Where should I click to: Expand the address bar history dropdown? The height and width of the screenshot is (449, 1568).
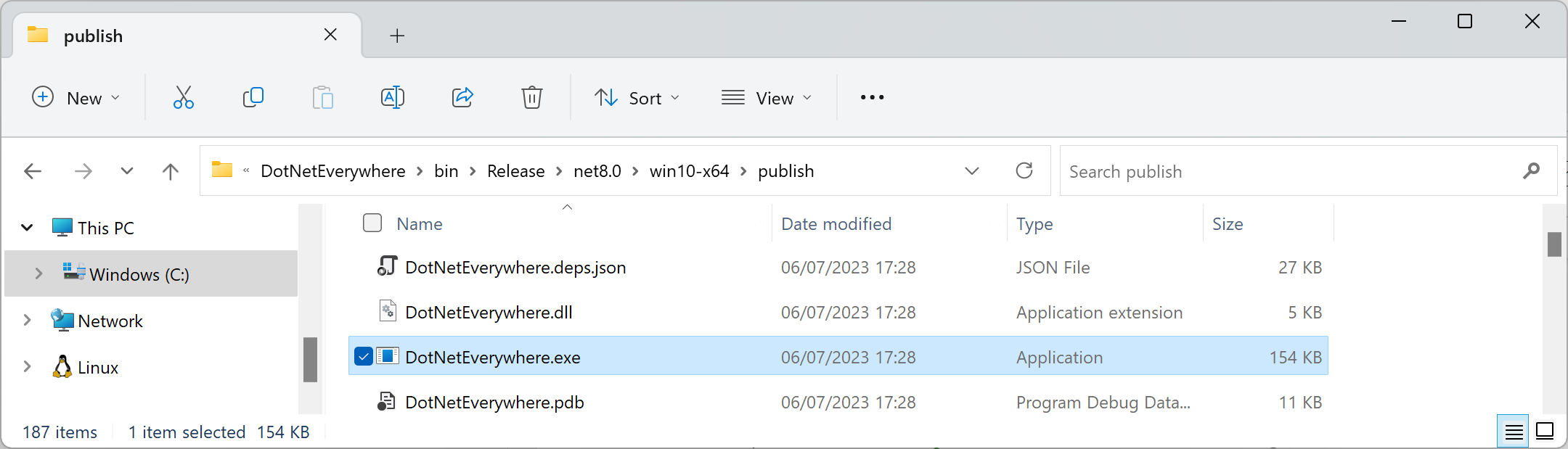[x=972, y=171]
